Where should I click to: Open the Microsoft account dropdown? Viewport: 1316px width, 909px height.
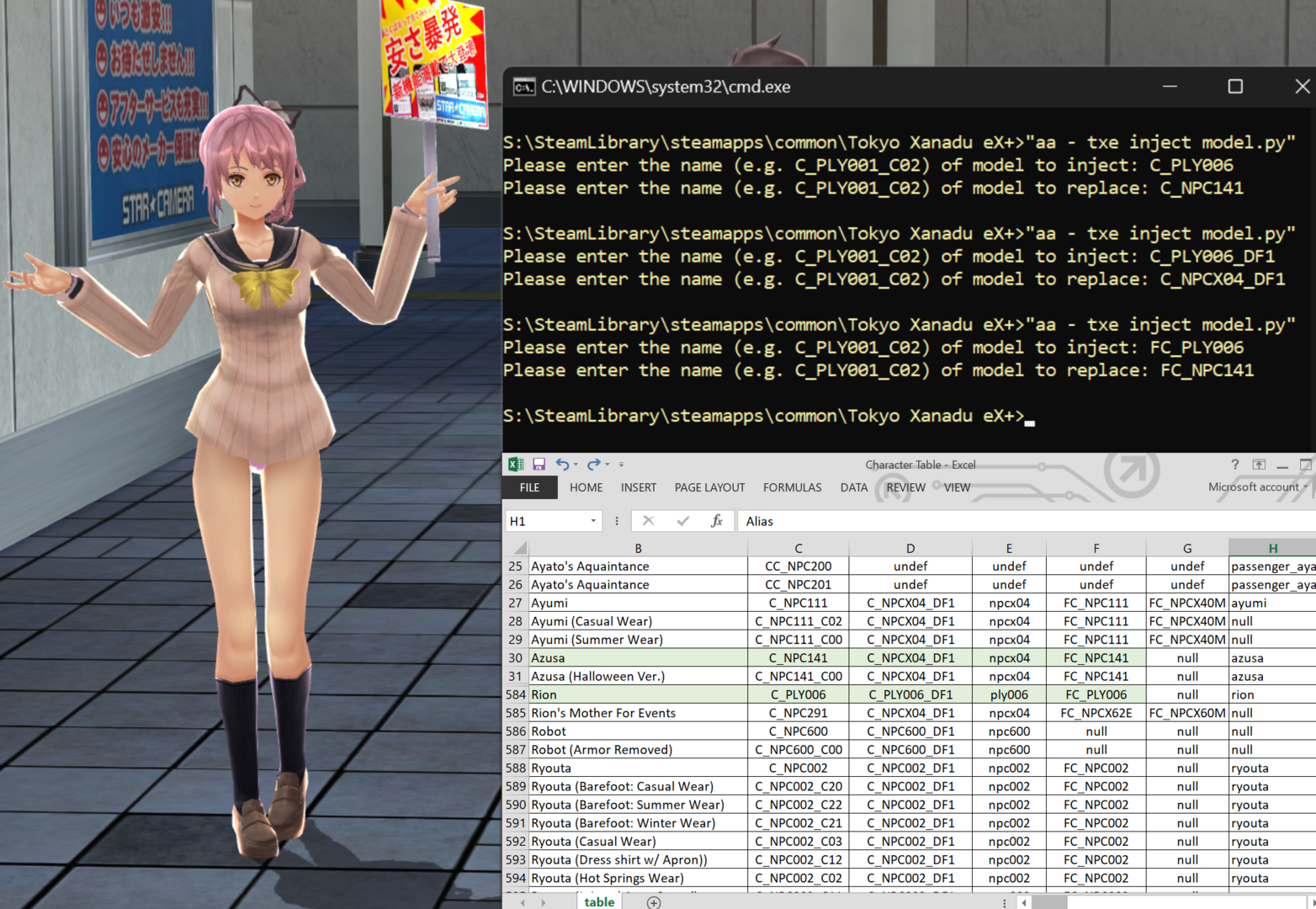pyautogui.click(x=1258, y=486)
